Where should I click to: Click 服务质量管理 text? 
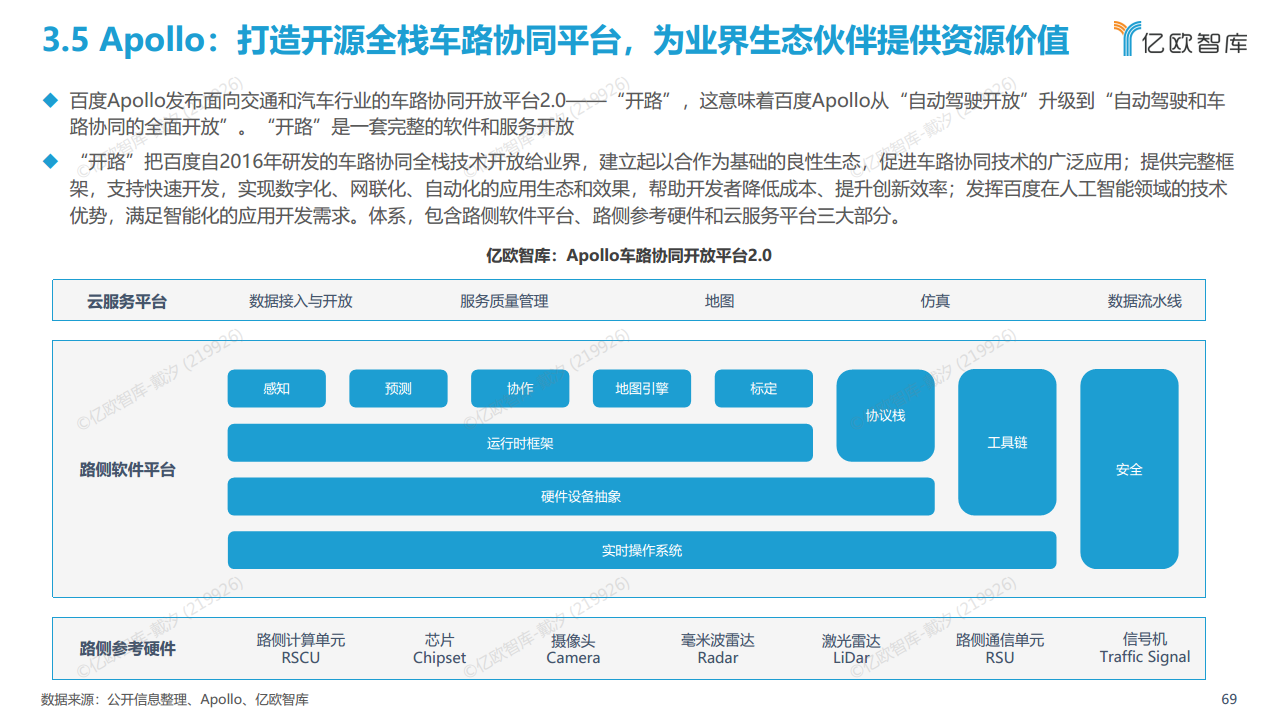tap(504, 301)
